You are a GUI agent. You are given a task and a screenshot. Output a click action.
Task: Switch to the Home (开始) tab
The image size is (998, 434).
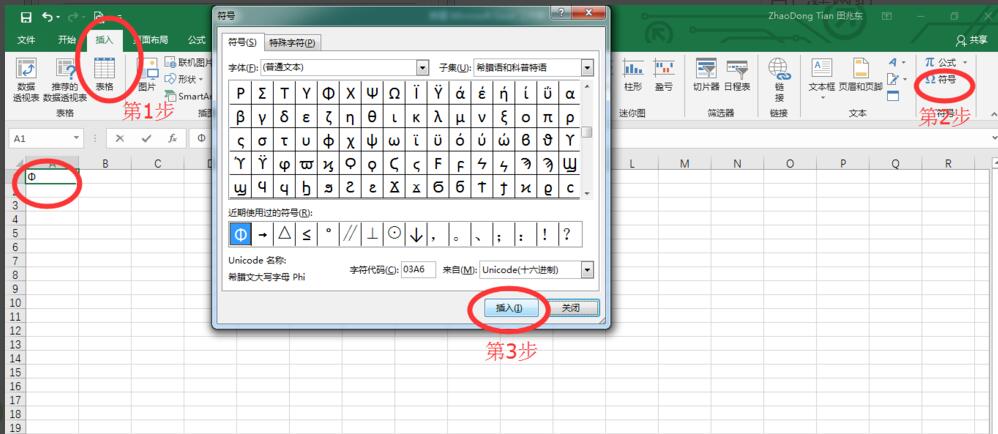pyautogui.click(x=67, y=40)
